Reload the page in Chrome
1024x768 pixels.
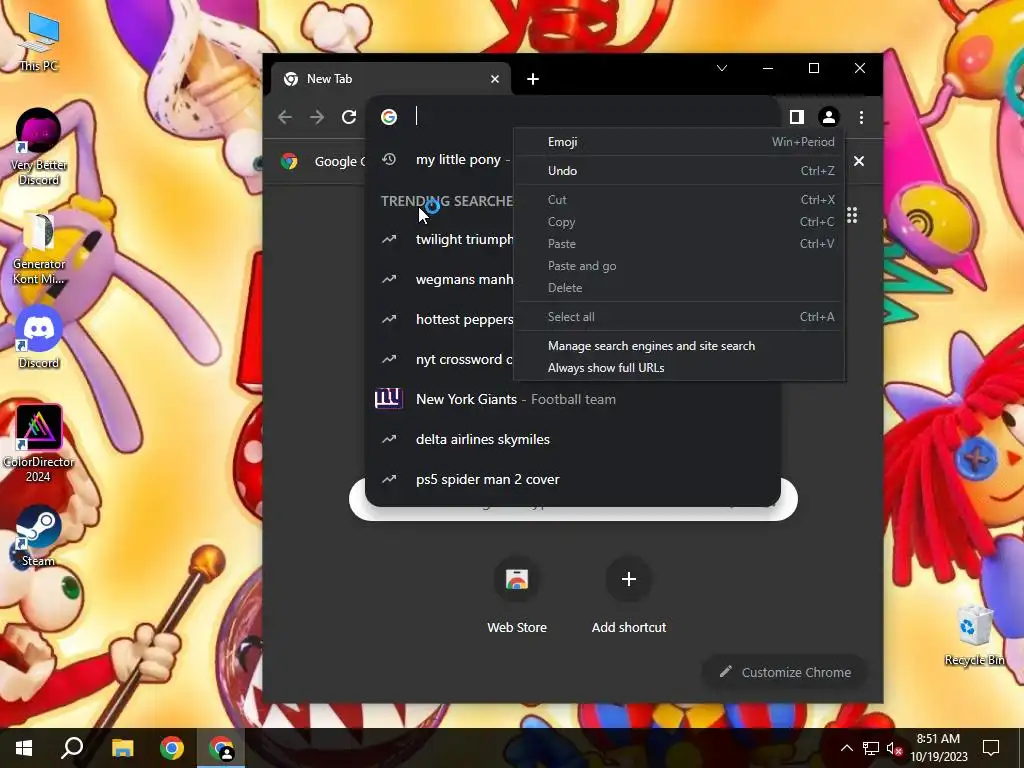[349, 117]
